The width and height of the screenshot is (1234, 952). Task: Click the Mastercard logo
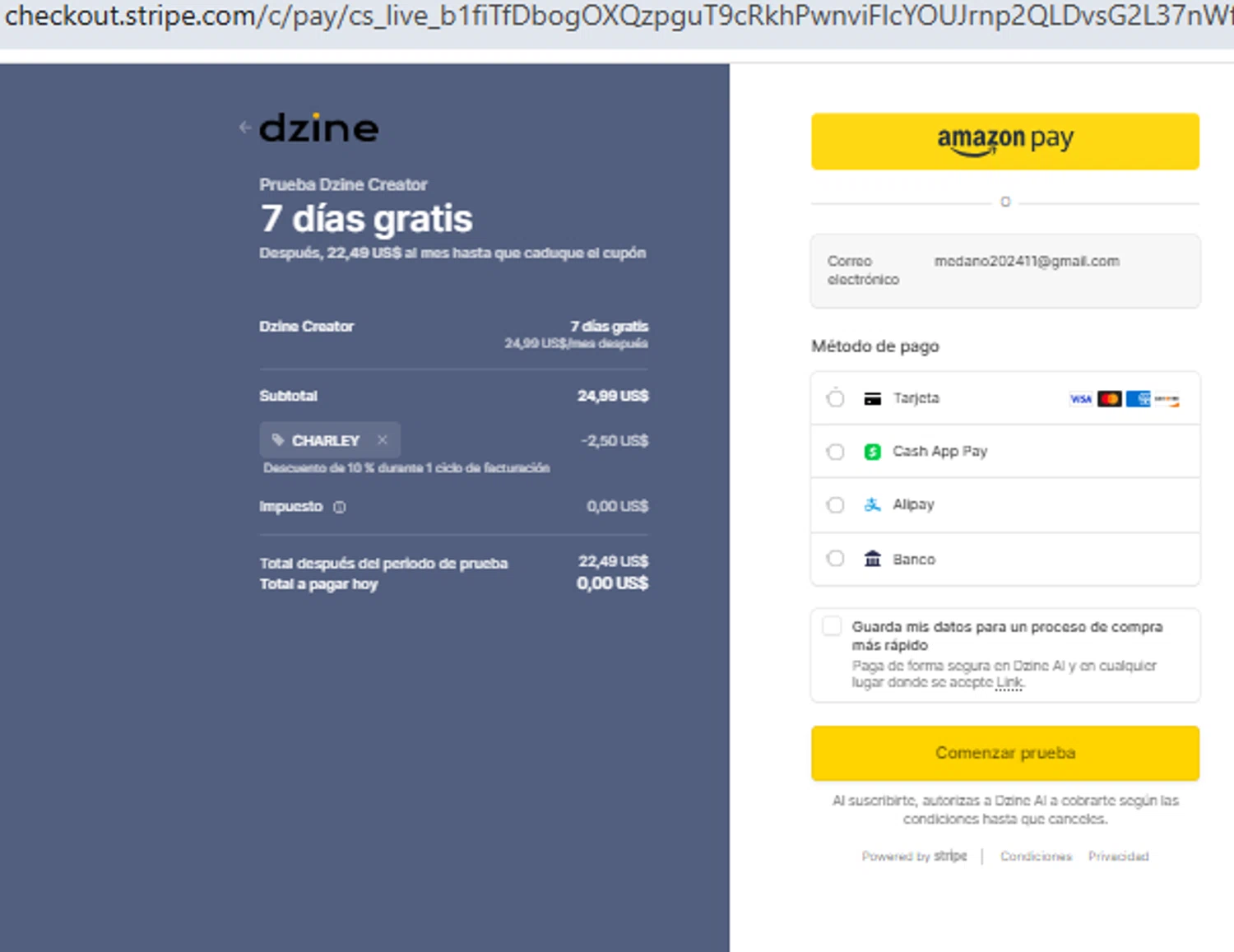pos(1109,399)
